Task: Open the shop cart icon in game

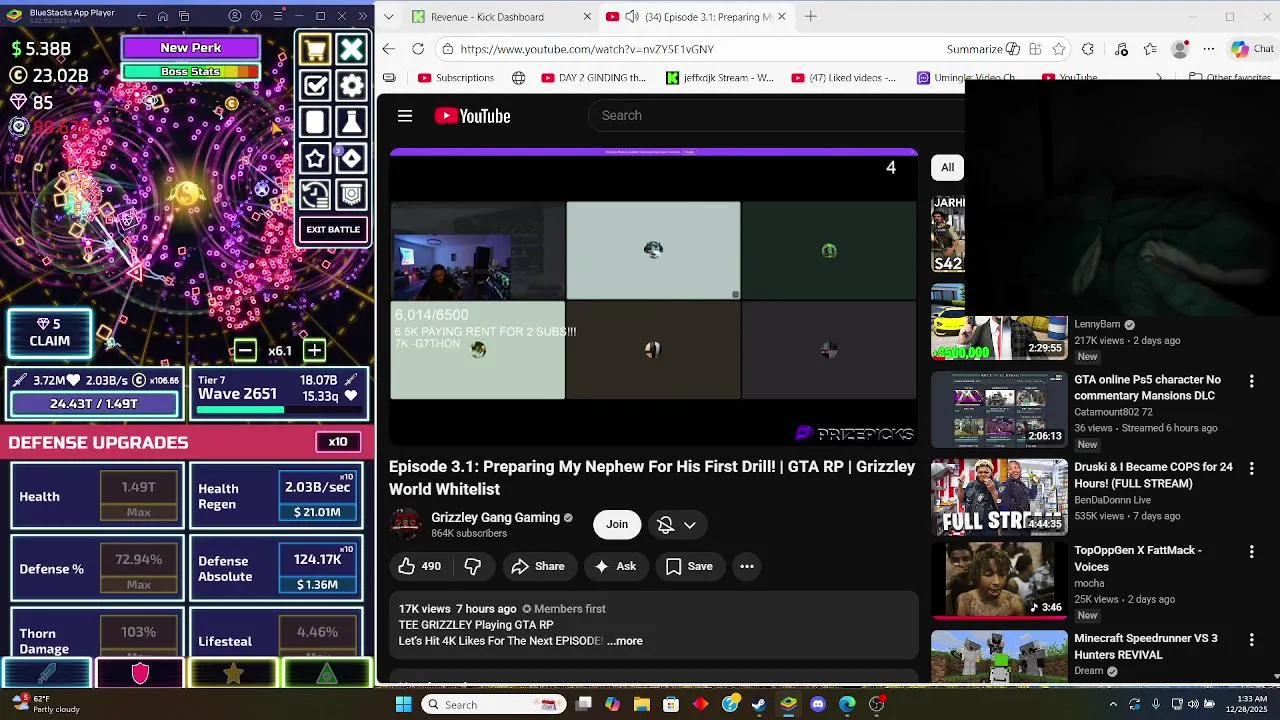Action: click(x=315, y=49)
